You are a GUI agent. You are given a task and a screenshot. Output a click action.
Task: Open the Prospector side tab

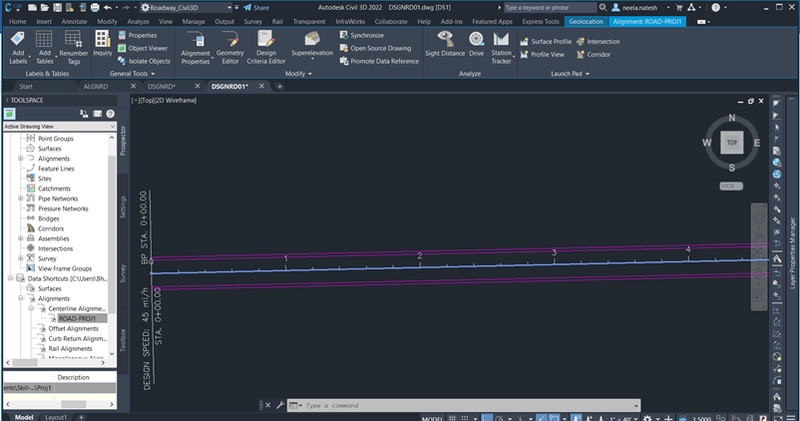pyautogui.click(x=122, y=140)
